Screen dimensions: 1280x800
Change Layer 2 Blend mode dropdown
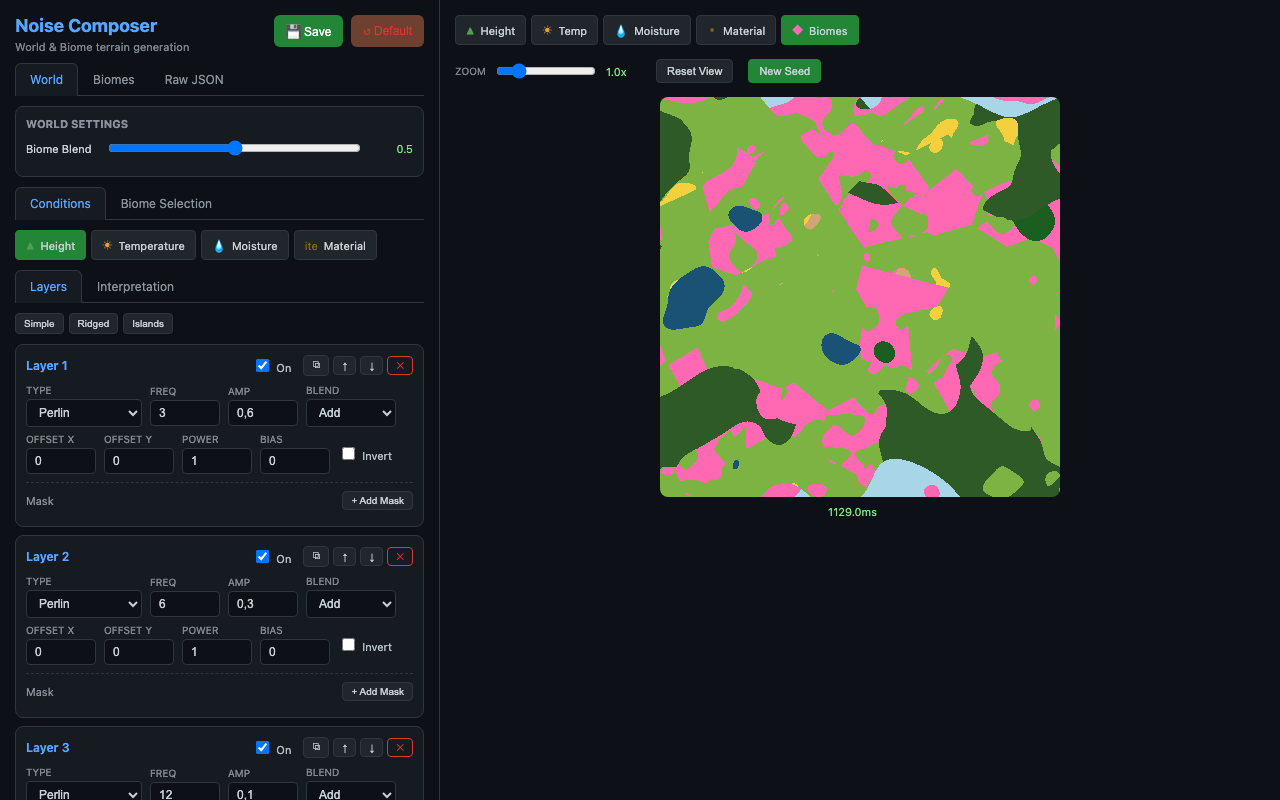click(350, 603)
